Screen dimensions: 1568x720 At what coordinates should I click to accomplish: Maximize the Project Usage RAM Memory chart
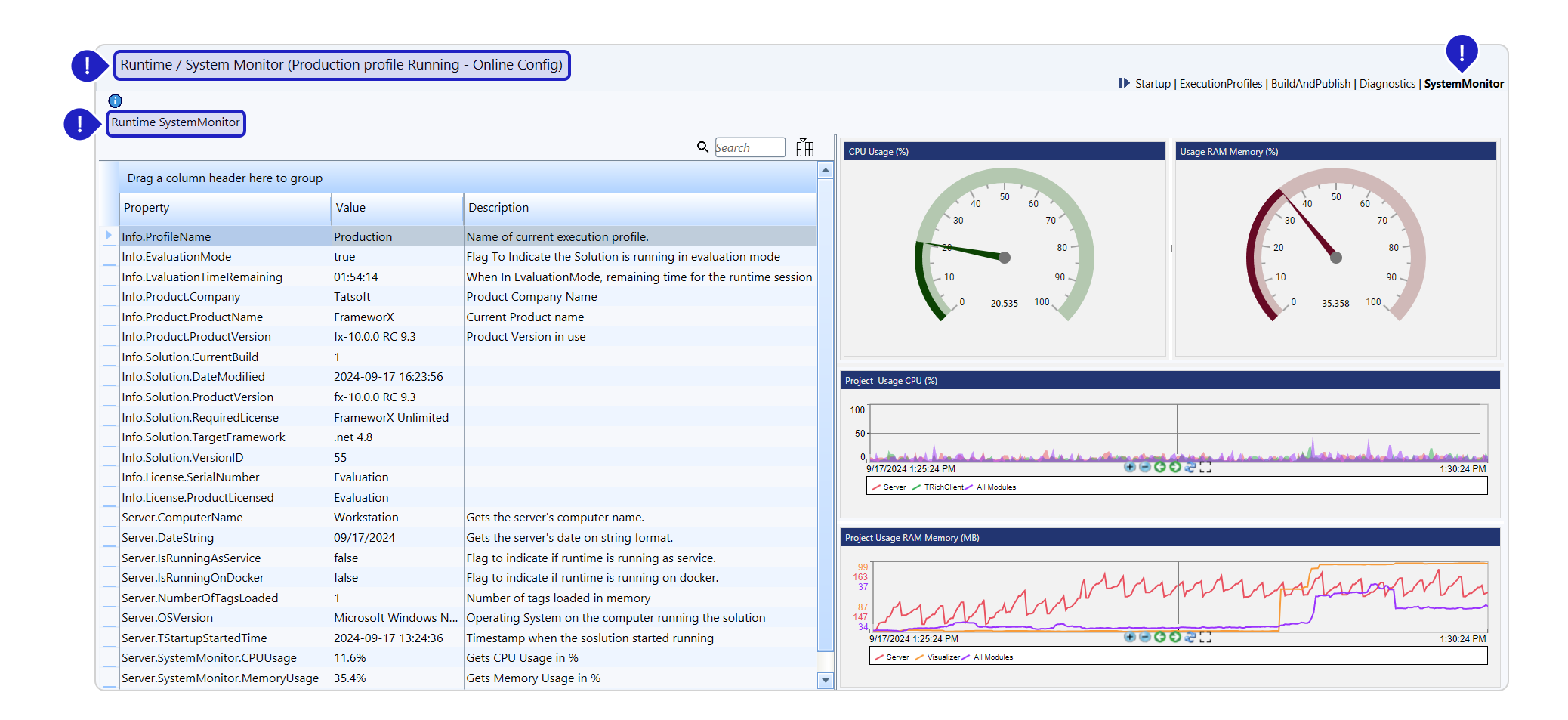(x=1205, y=638)
